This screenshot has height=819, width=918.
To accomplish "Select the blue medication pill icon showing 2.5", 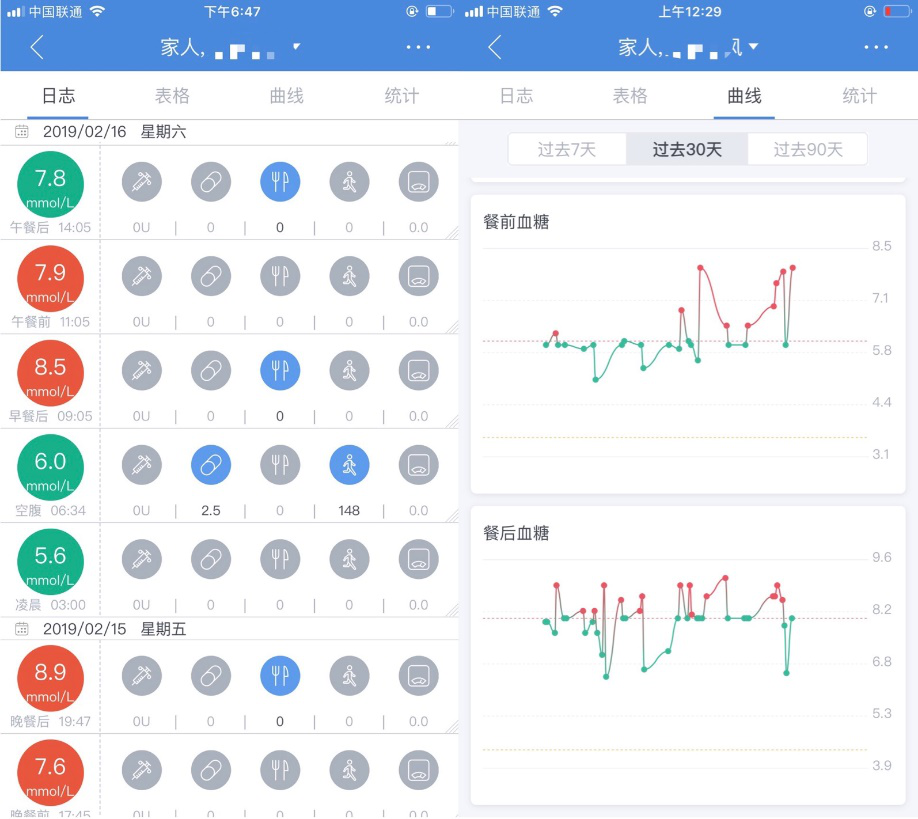I will 210,464.
